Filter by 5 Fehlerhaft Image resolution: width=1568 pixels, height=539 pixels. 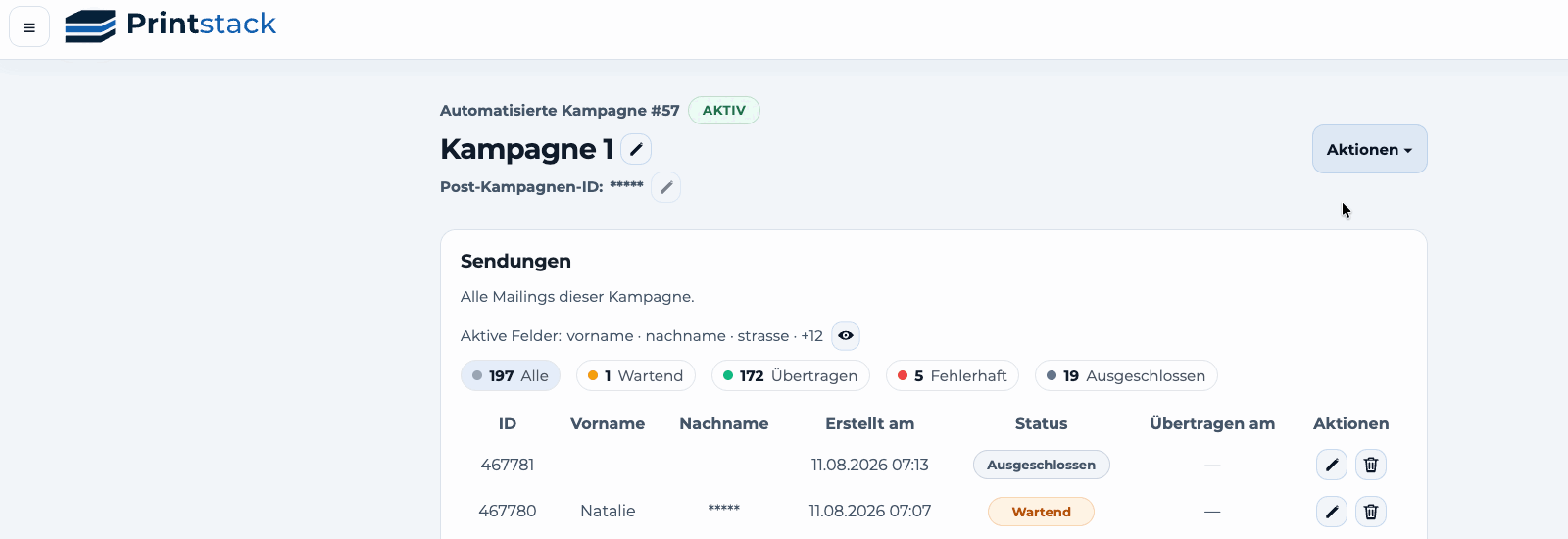click(x=953, y=375)
